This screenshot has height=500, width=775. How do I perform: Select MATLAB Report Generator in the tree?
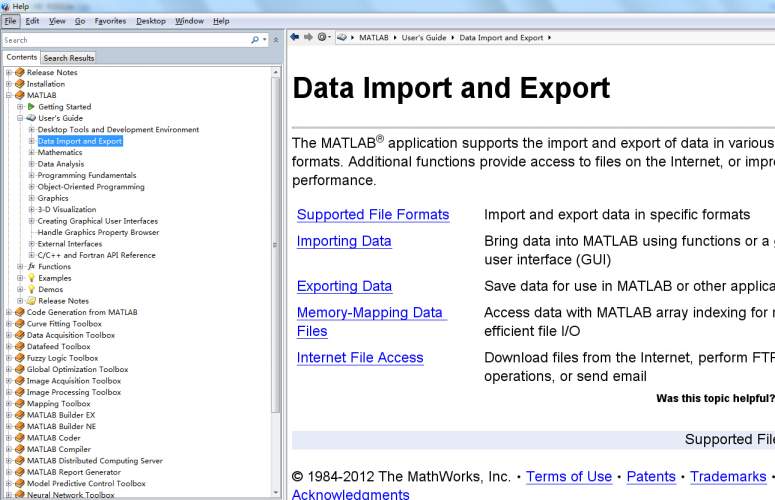tap(74, 472)
